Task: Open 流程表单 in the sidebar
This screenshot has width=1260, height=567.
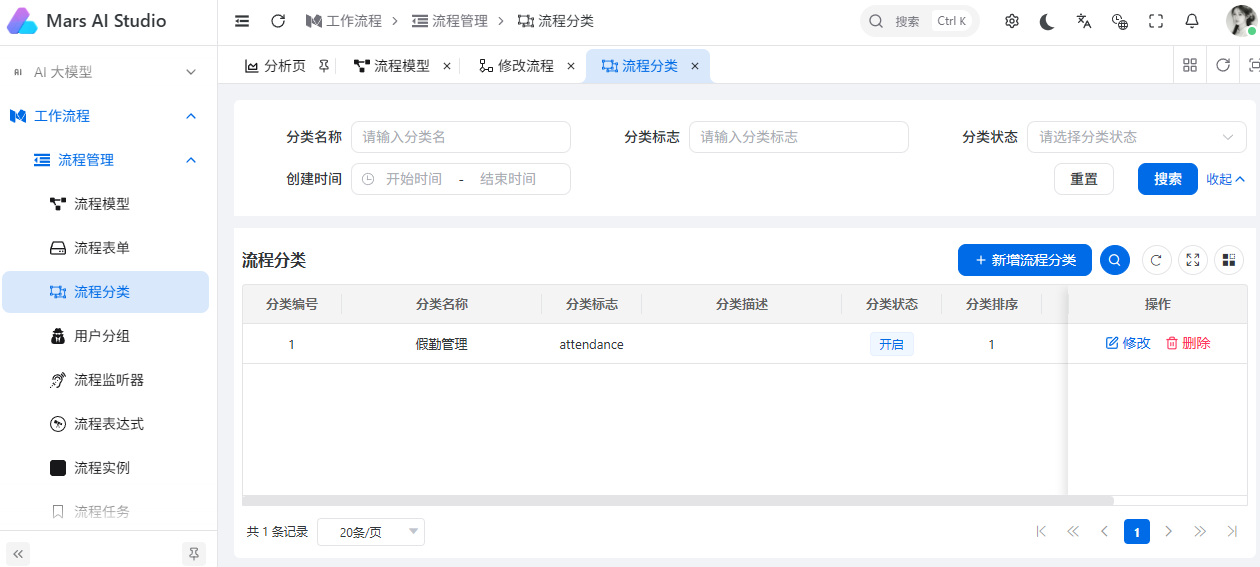Action: [105, 248]
